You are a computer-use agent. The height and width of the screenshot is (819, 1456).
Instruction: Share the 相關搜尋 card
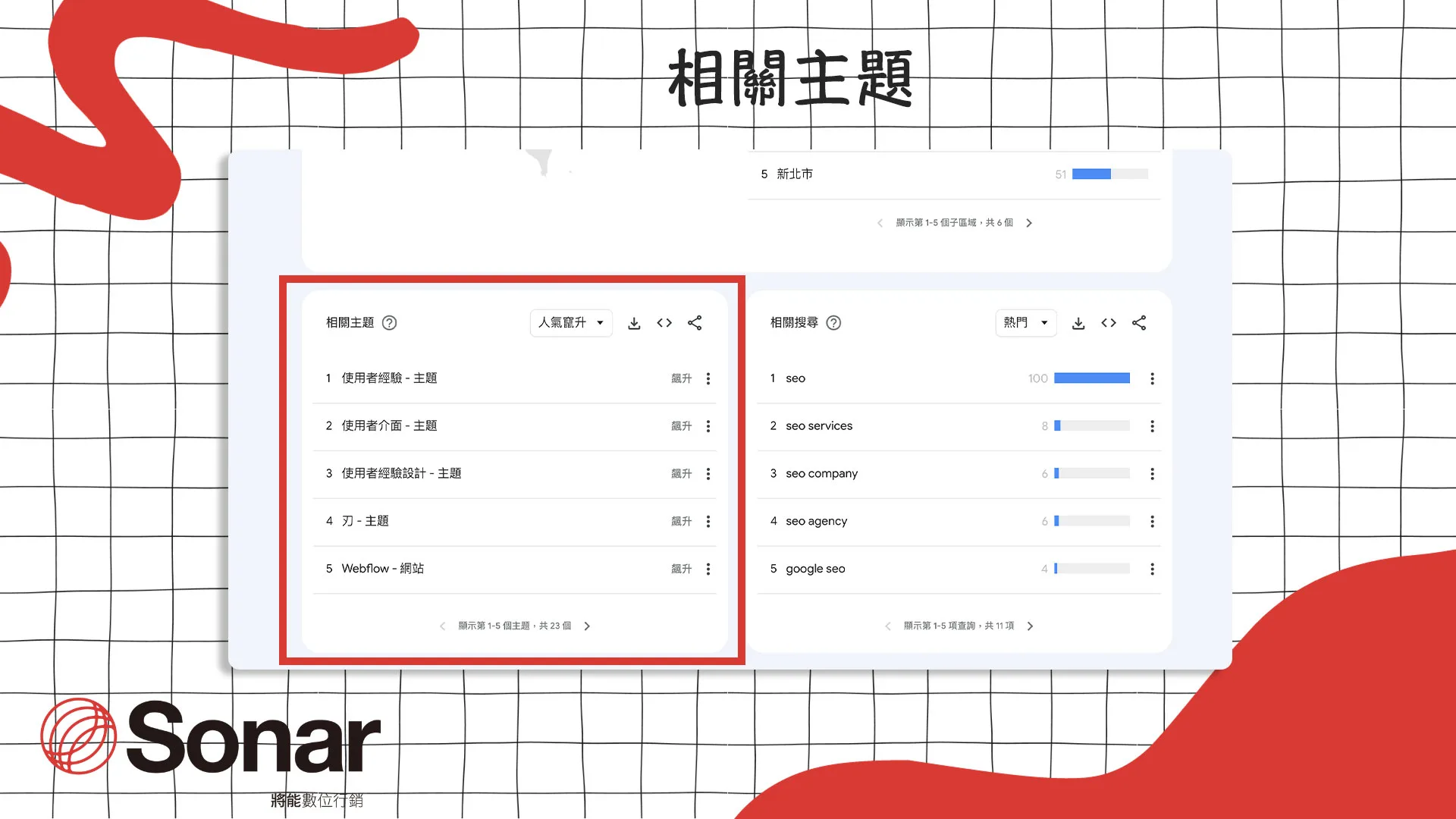coord(1139,323)
